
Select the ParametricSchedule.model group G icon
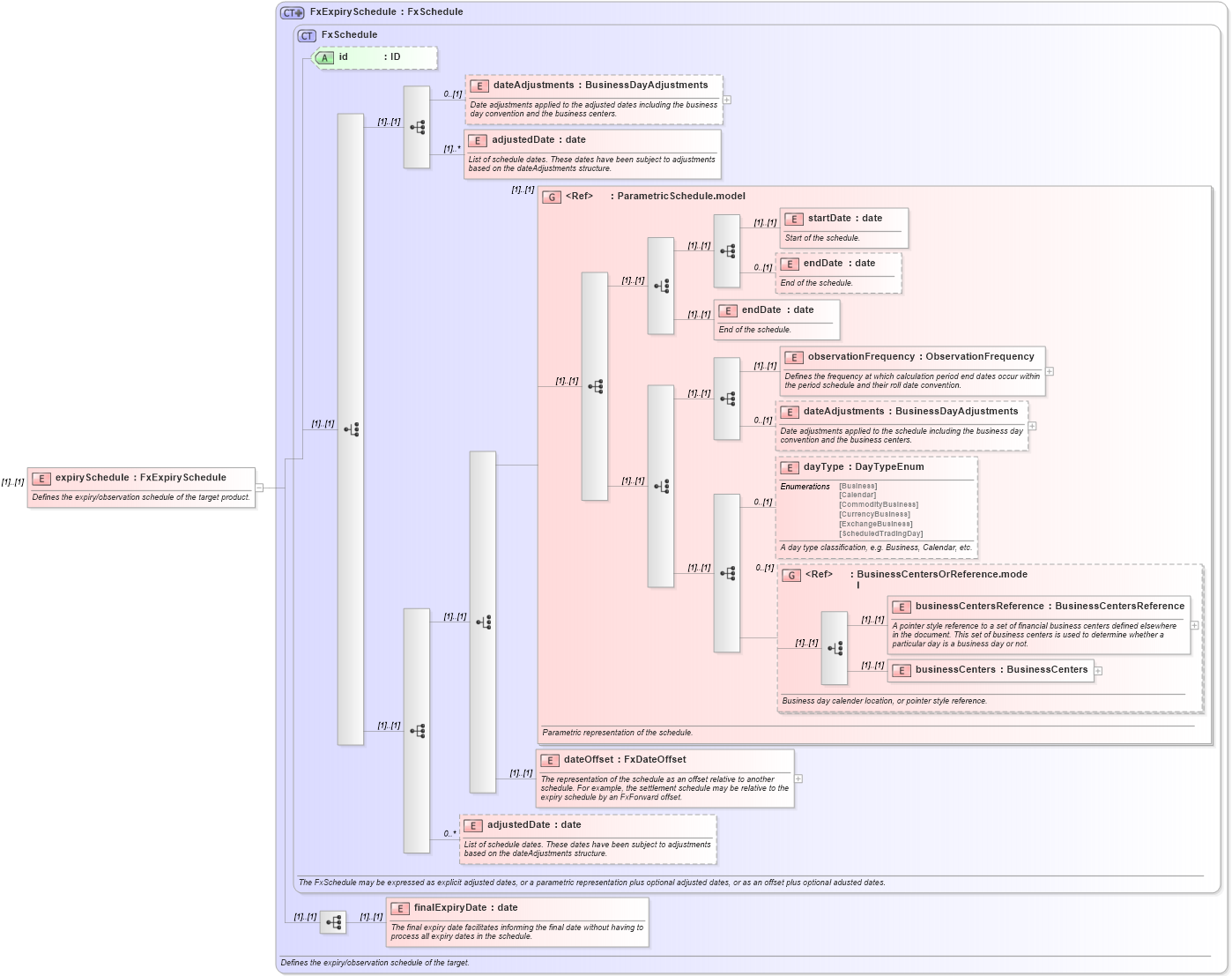point(553,197)
